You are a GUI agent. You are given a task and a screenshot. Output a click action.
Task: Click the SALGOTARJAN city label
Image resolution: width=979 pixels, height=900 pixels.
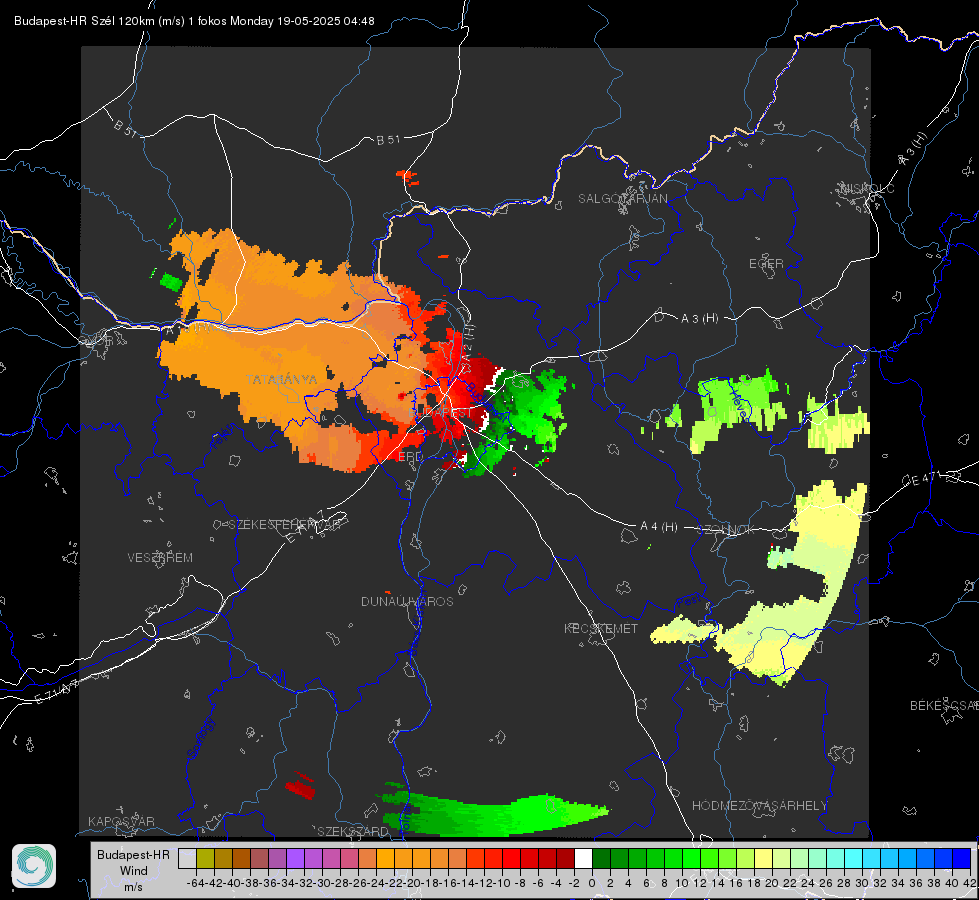[x=622, y=199]
